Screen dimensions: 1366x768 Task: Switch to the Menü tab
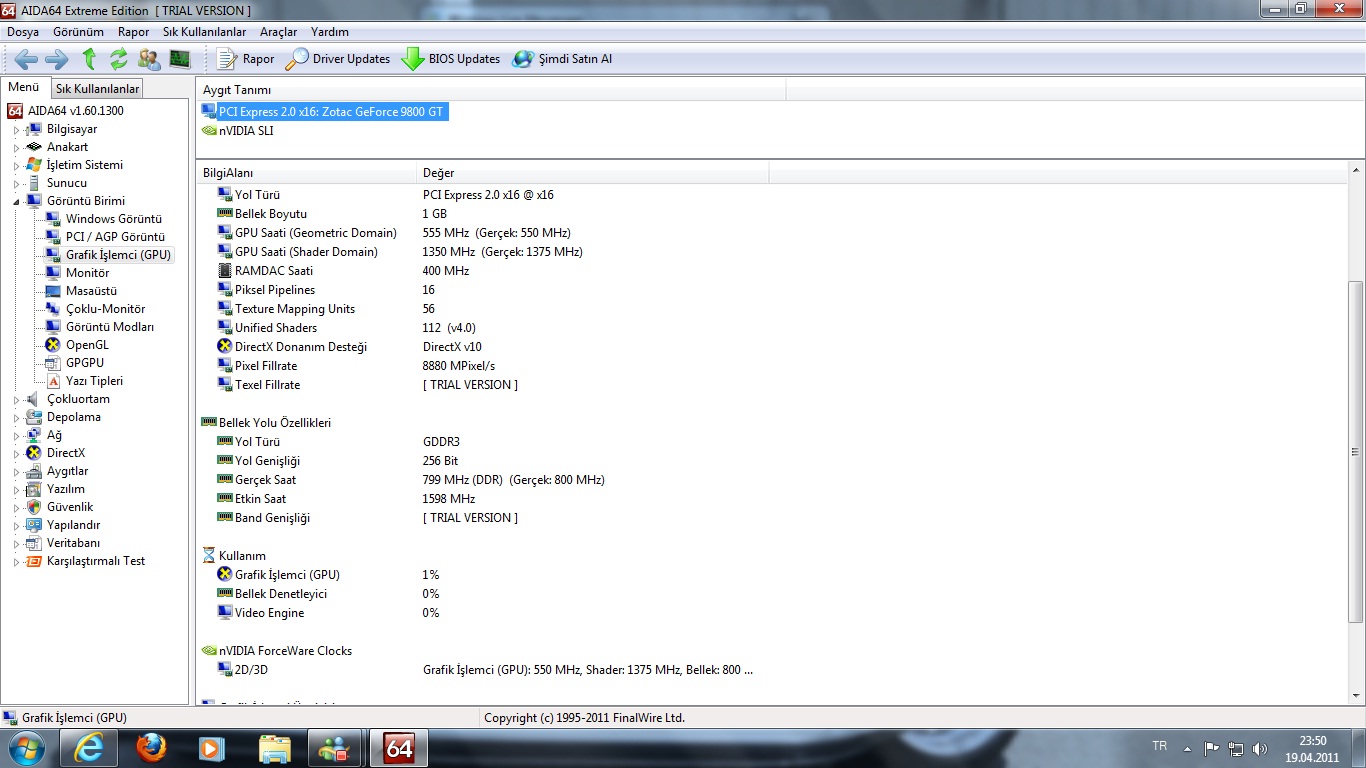[x=24, y=87]
